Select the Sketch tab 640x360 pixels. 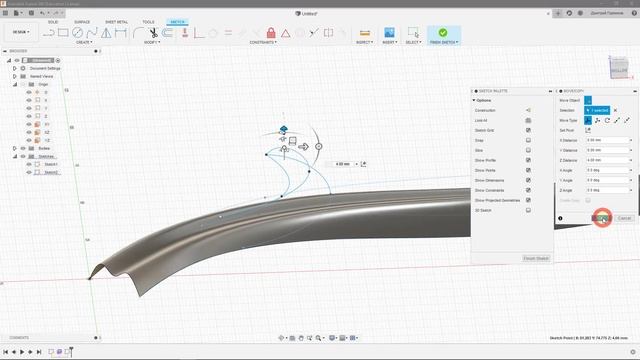pos(177,22)
